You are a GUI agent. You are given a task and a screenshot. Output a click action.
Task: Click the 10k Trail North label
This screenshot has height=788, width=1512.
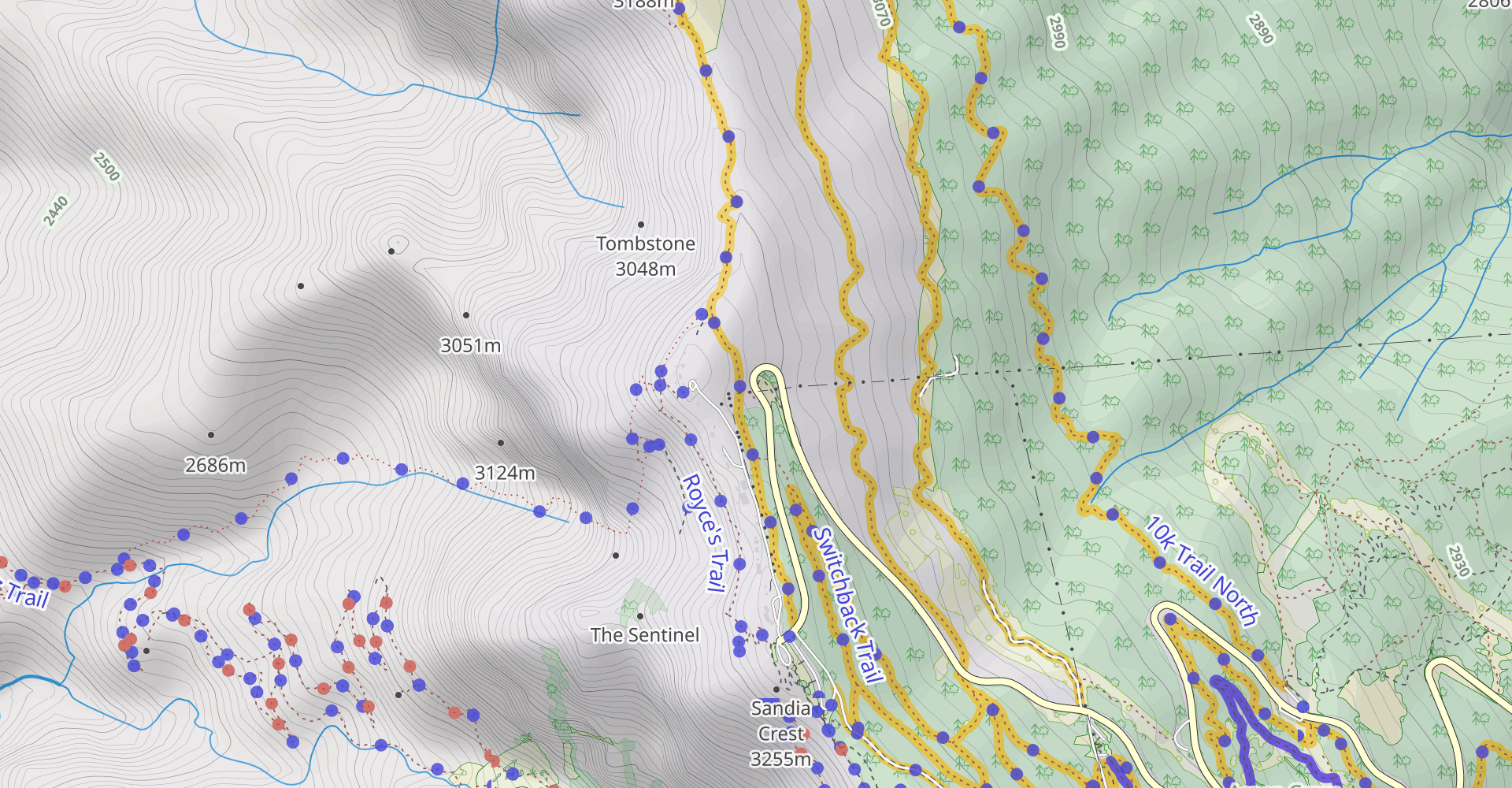[x=1201, y=571]
